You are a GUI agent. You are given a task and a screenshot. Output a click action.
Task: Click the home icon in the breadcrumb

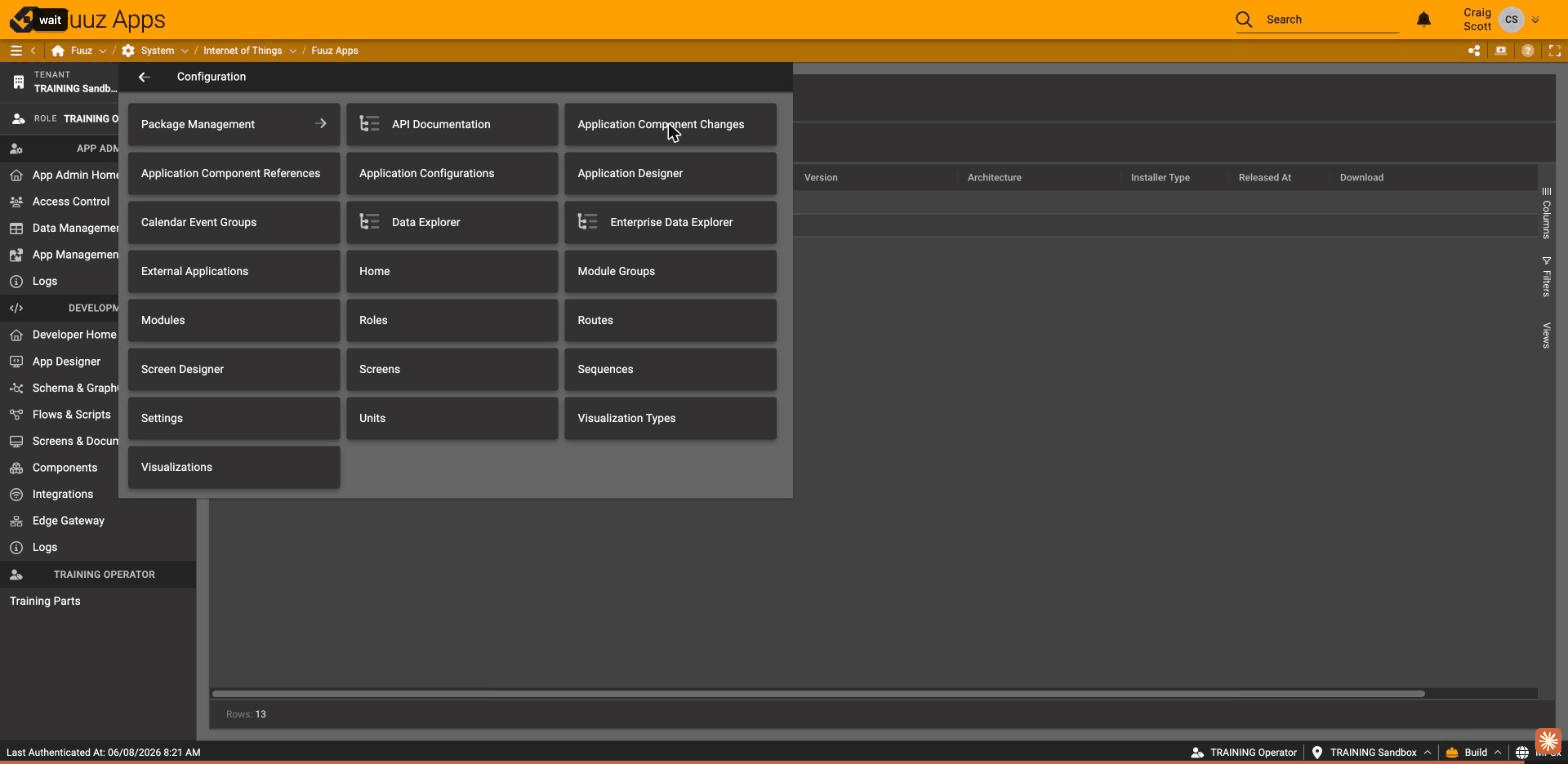click(58, 50)
